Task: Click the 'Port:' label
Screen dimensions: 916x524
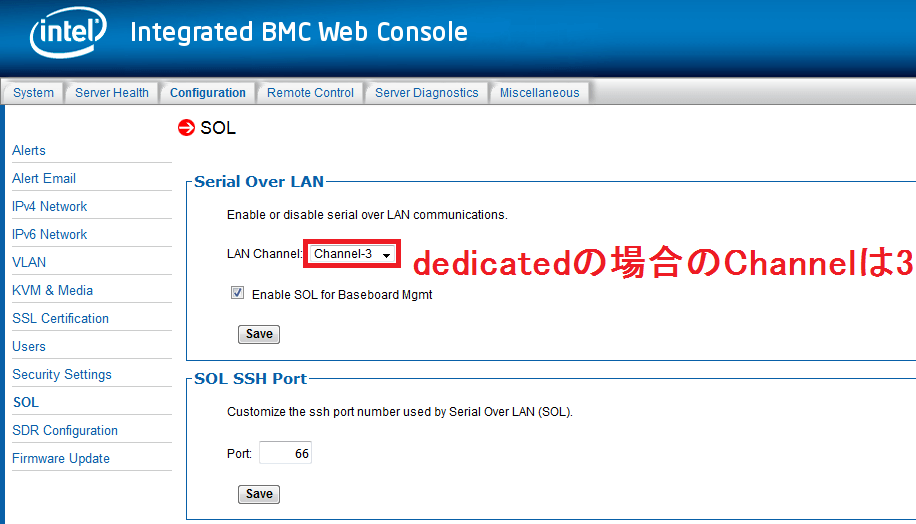Action: coord(239,454)
